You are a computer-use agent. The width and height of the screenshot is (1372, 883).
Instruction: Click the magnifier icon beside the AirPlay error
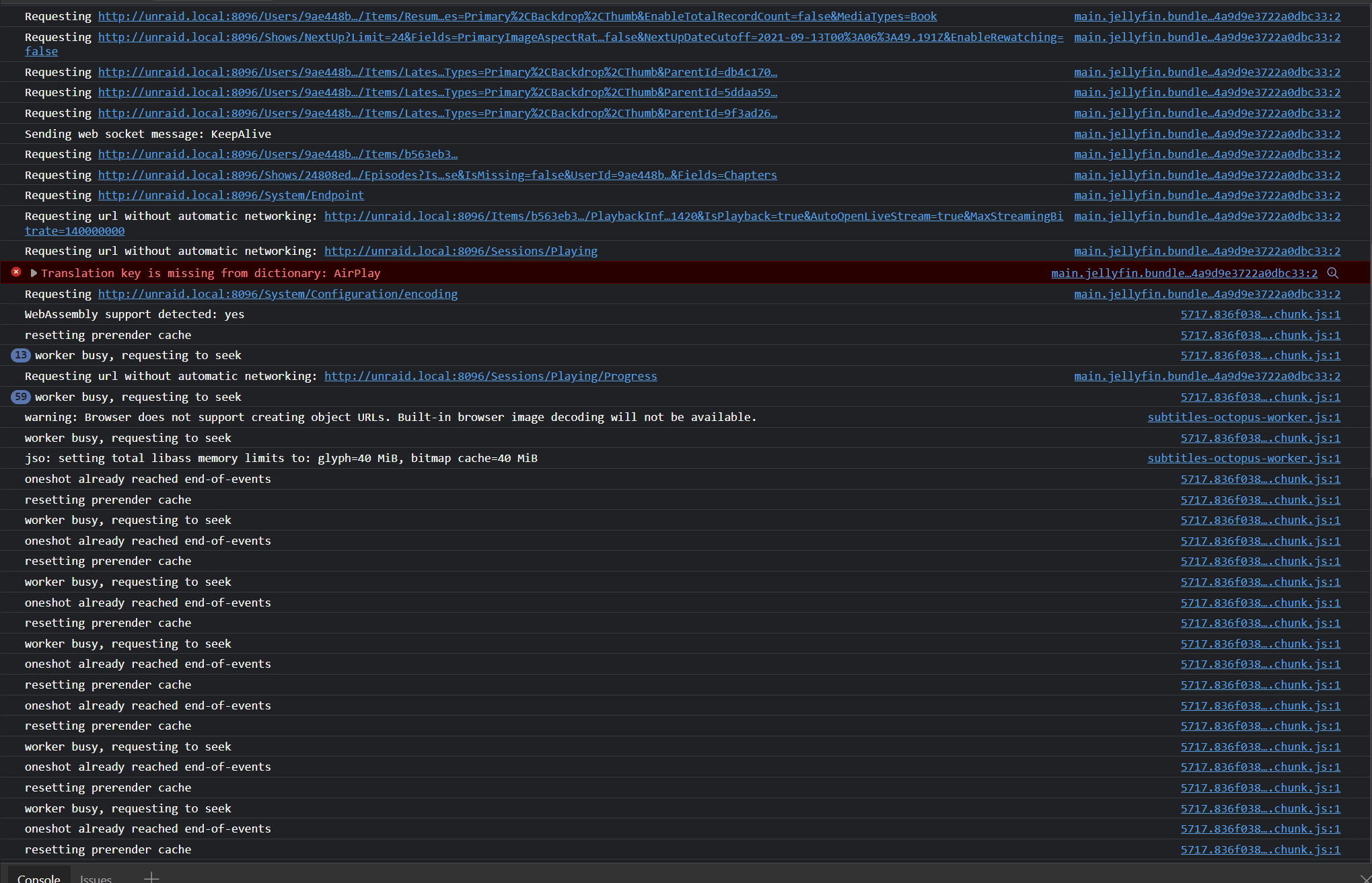(1334, 273)
